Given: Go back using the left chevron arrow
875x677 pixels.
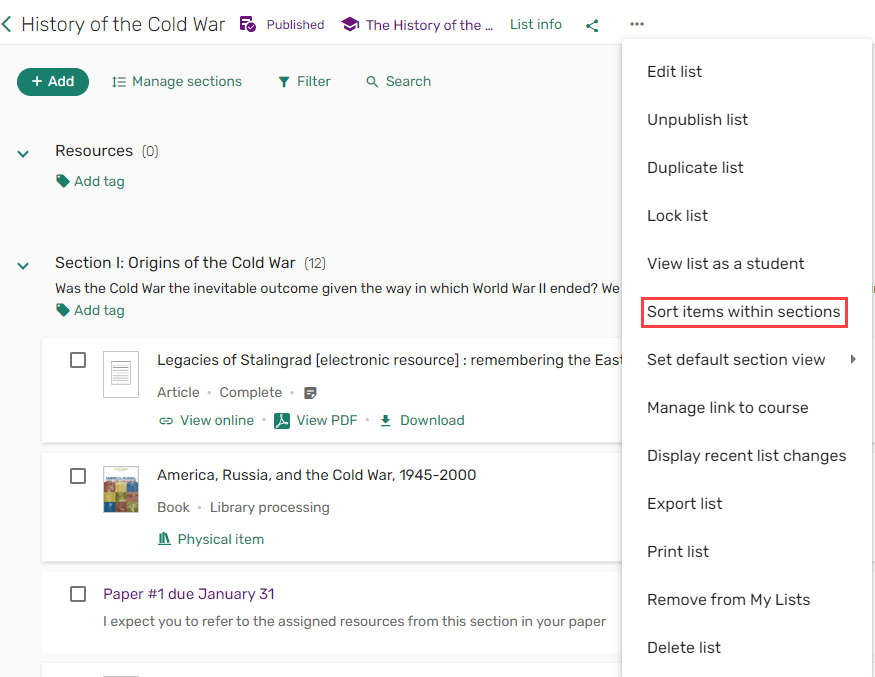Looking at the screenshot, I should pos(7,24).
